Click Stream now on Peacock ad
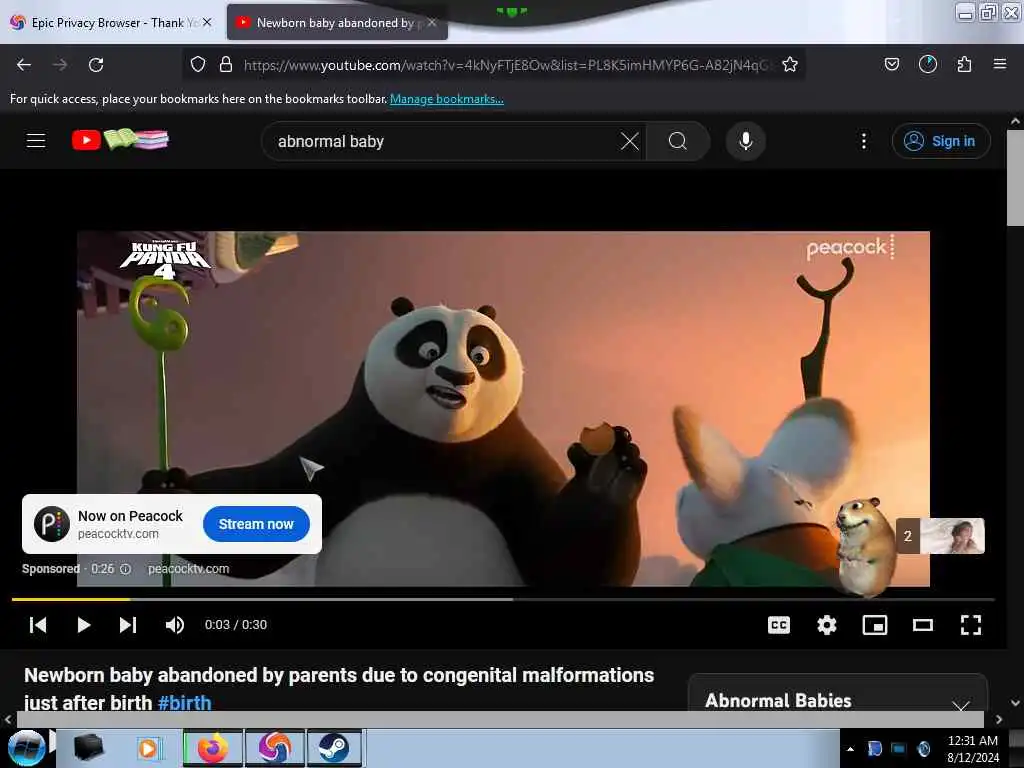1024x768 pixels. click(256, 524)
